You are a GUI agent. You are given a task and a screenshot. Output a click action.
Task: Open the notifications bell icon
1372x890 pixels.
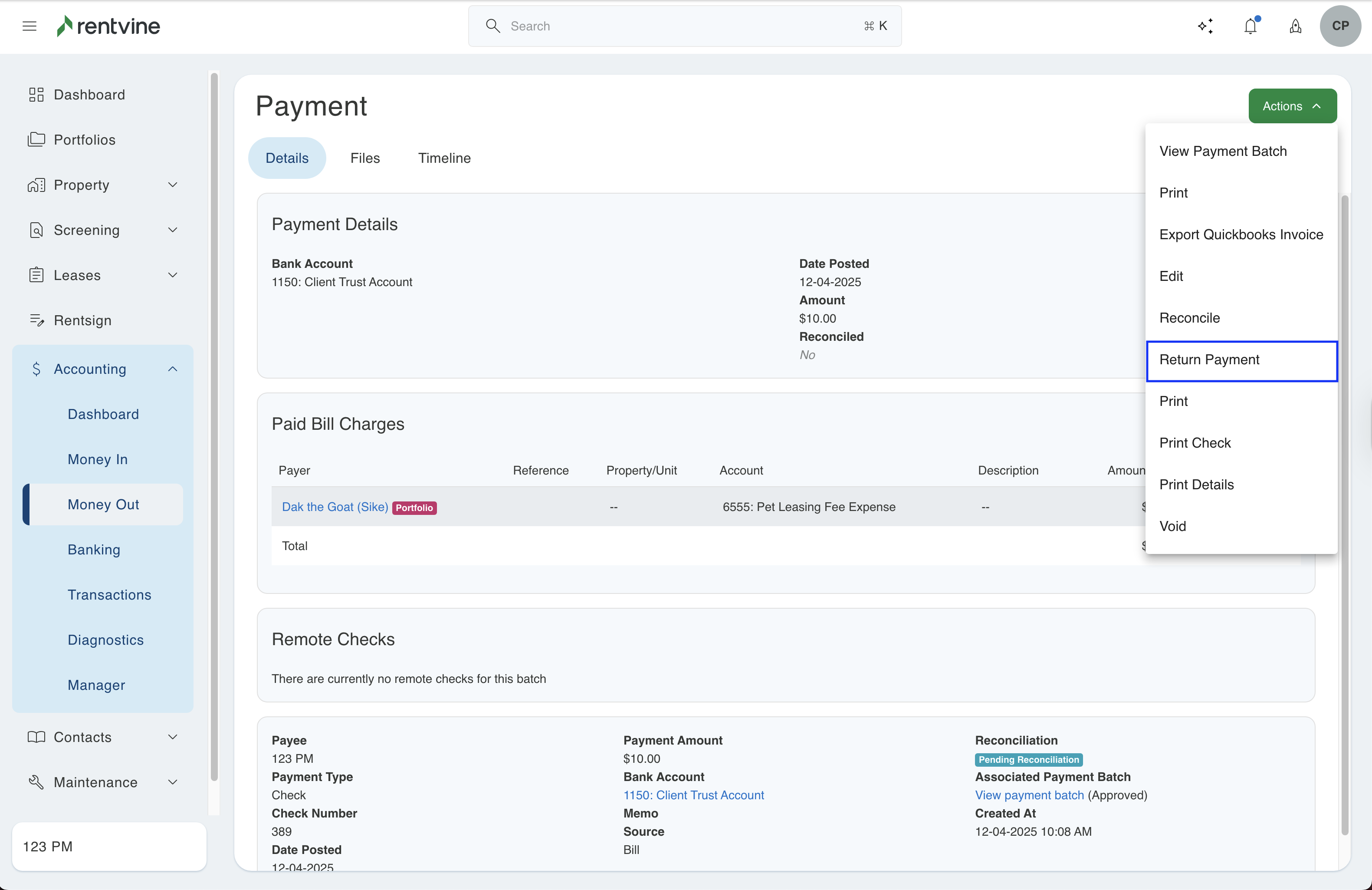(x=1251, y=26)
